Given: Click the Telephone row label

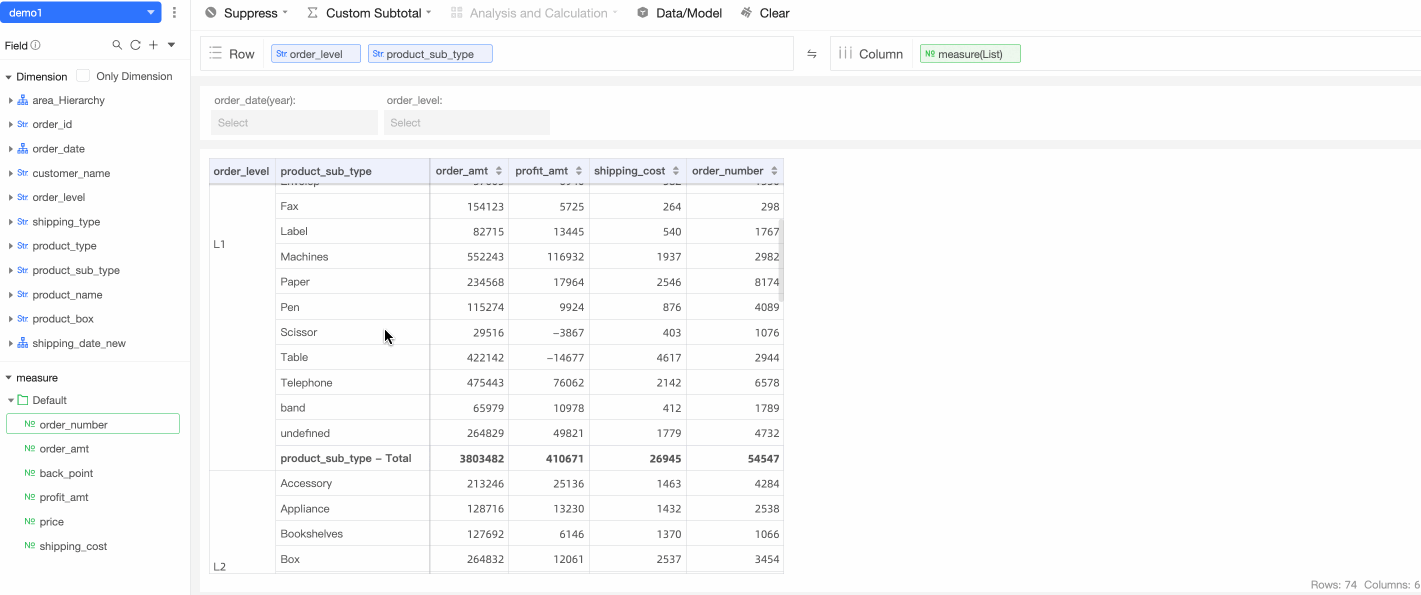Looking at the screenshot, I should pos(306,383).
